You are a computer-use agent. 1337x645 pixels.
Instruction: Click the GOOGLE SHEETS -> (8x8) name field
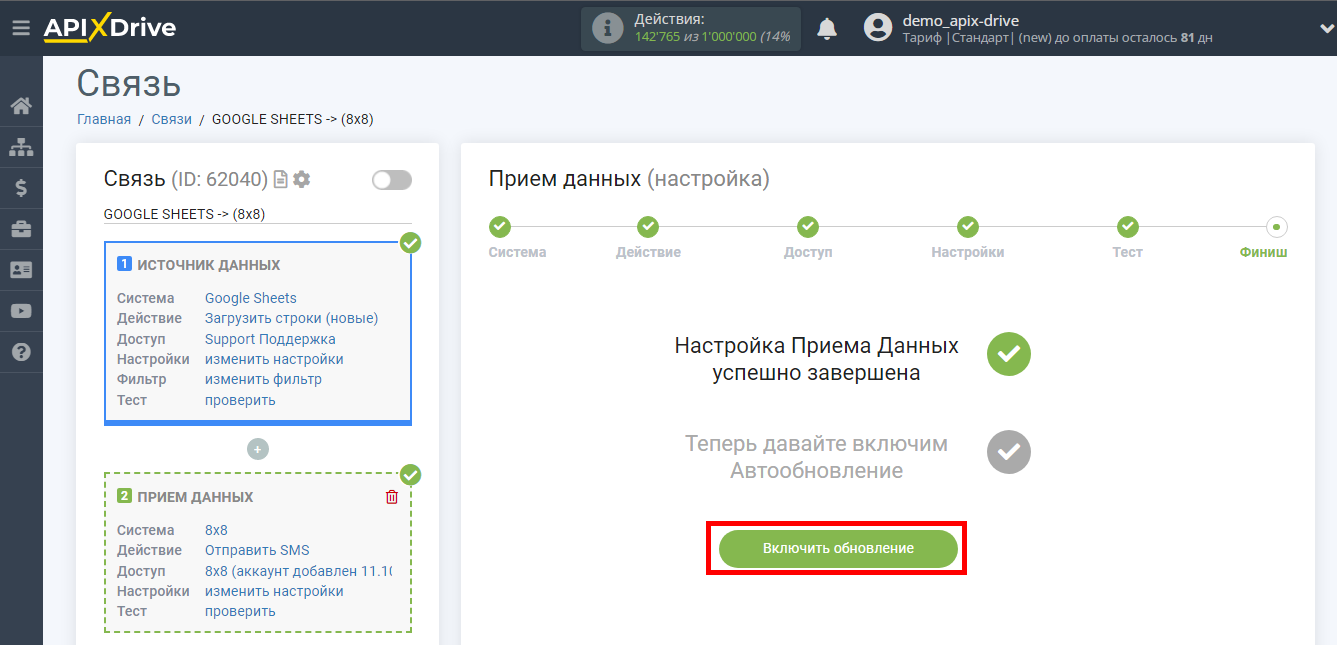click(x=258, y=214)
